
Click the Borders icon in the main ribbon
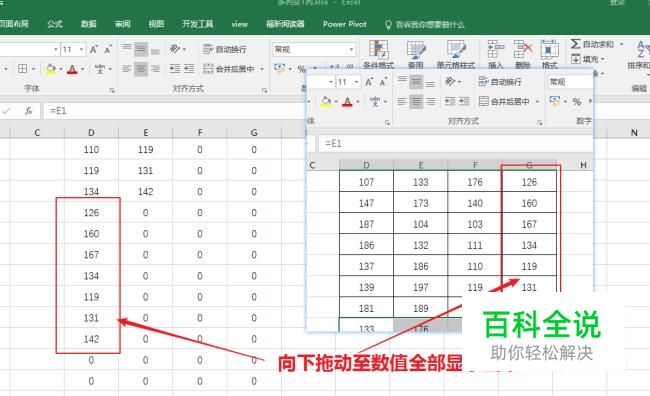point(23,68)
